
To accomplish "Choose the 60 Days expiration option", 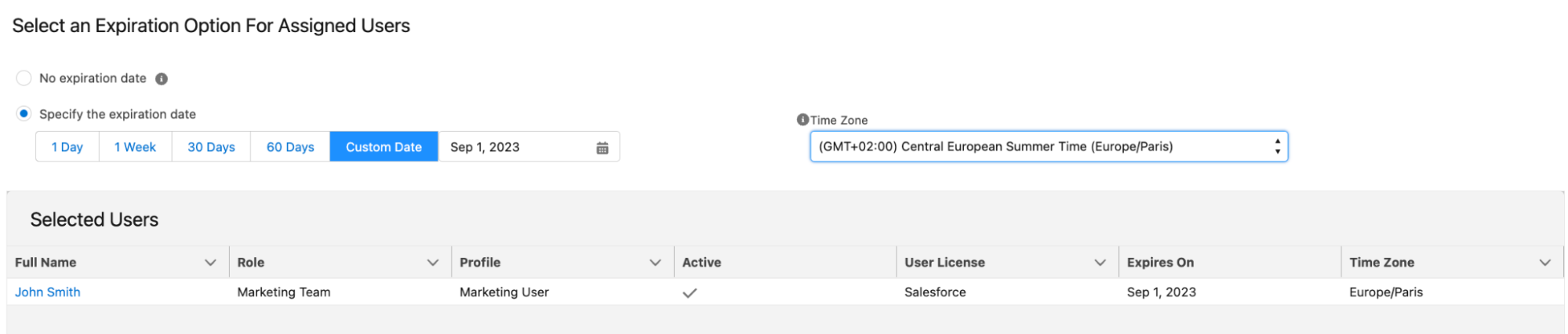I will pos(290,147).
